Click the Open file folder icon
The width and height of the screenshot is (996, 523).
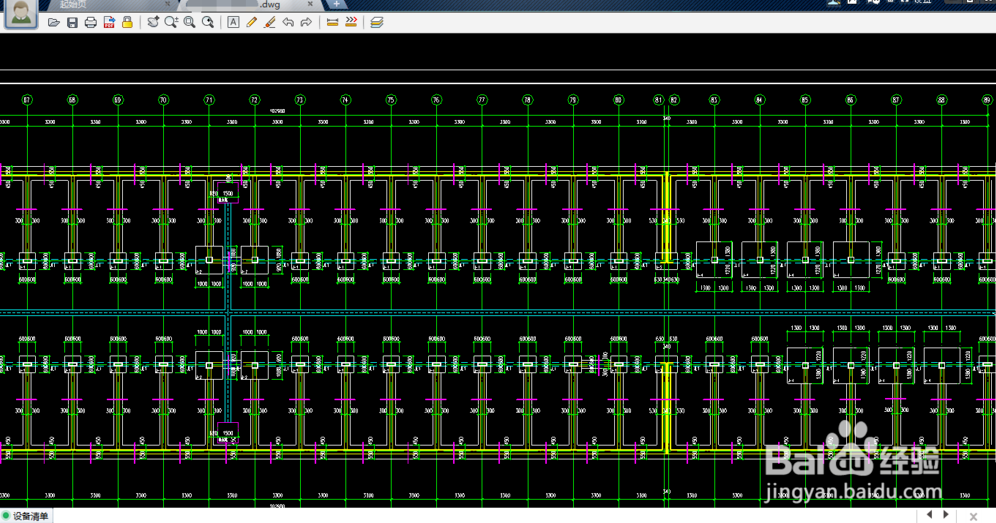tap(54, 22)
